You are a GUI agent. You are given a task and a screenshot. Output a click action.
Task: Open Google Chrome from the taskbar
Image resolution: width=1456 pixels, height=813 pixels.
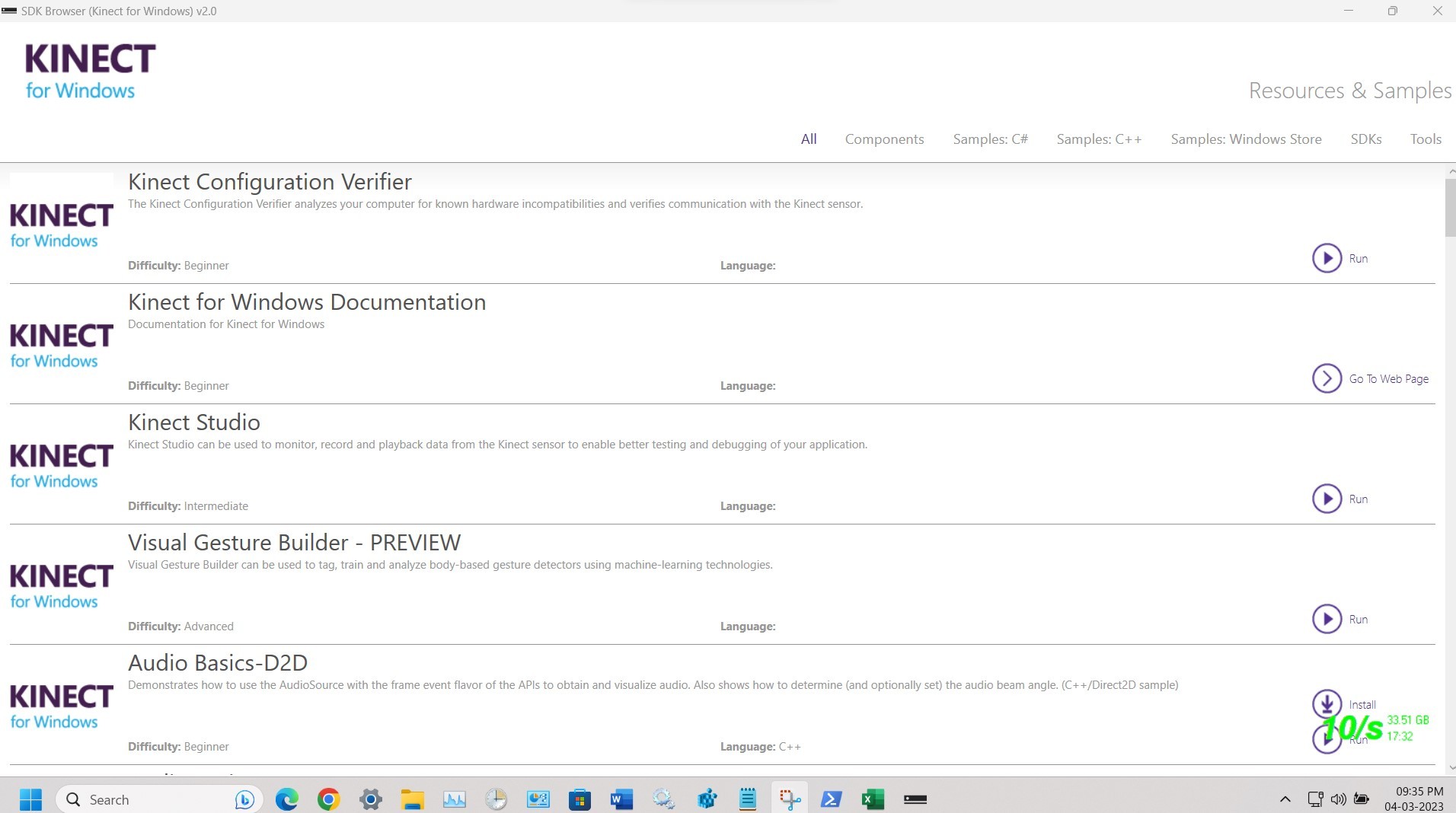[329, 799]
